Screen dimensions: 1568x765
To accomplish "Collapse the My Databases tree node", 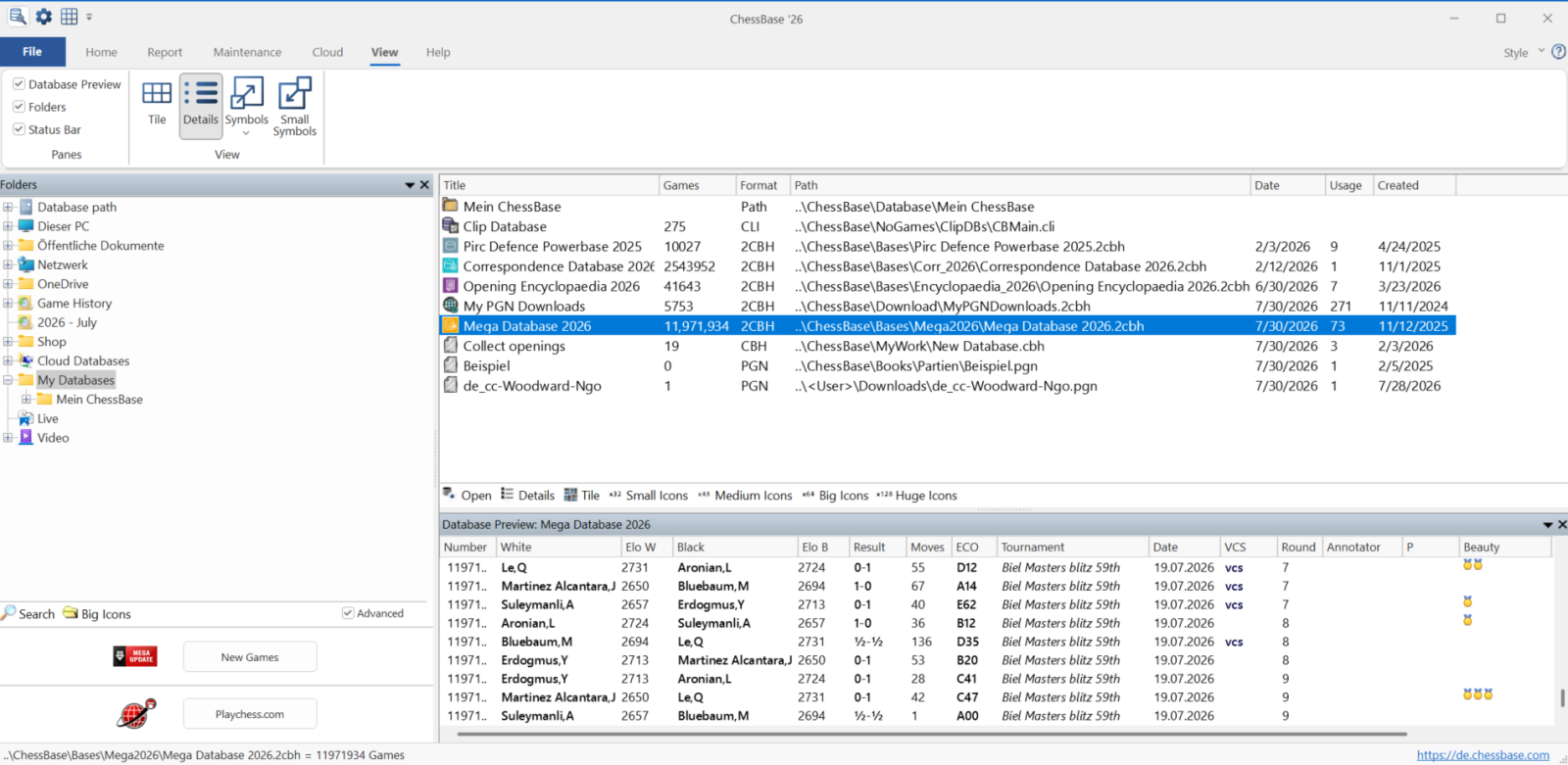I will pos(8,380).
